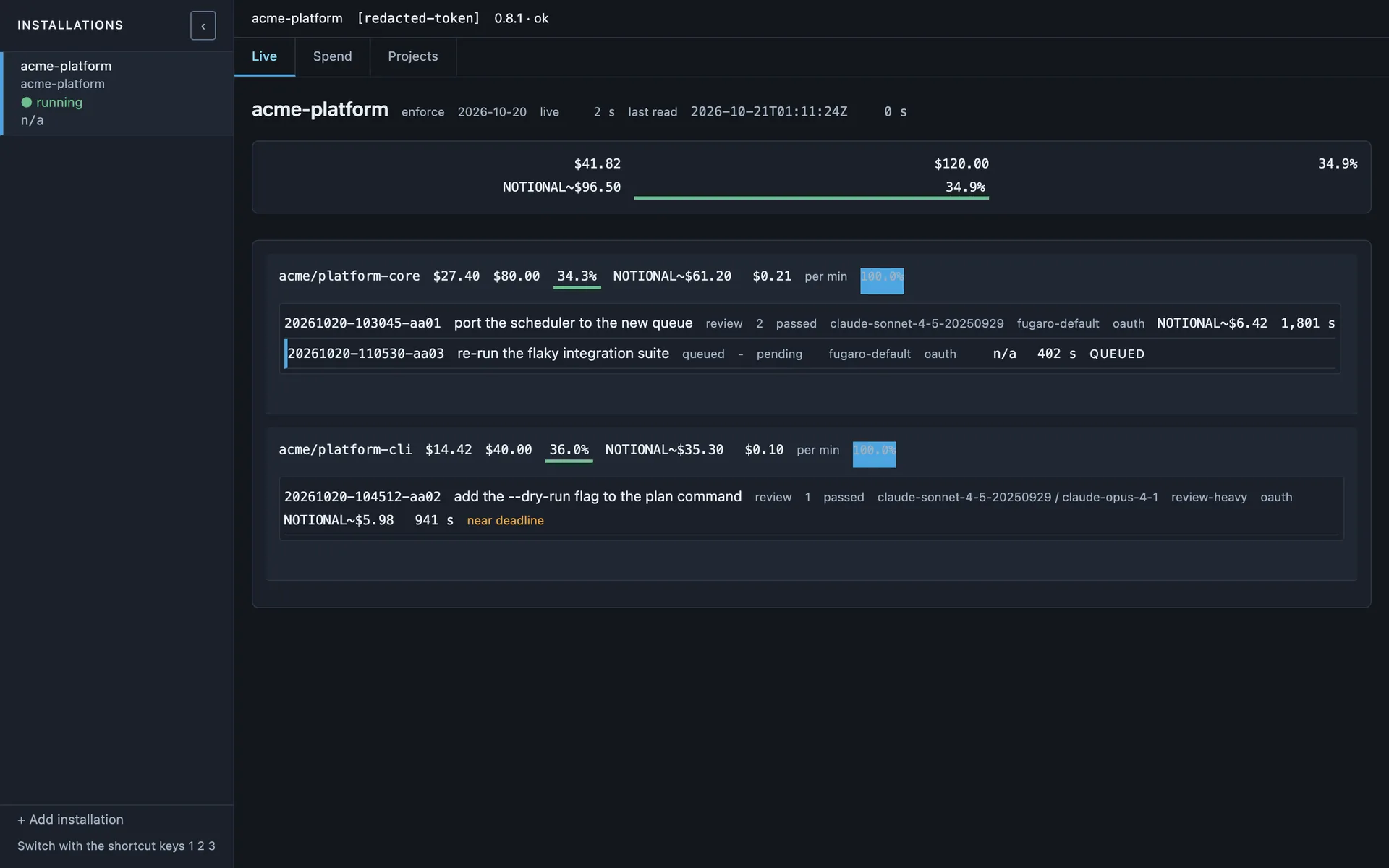Click the overall budget progress bar
Screen dimensions: 1389x868
811,197
